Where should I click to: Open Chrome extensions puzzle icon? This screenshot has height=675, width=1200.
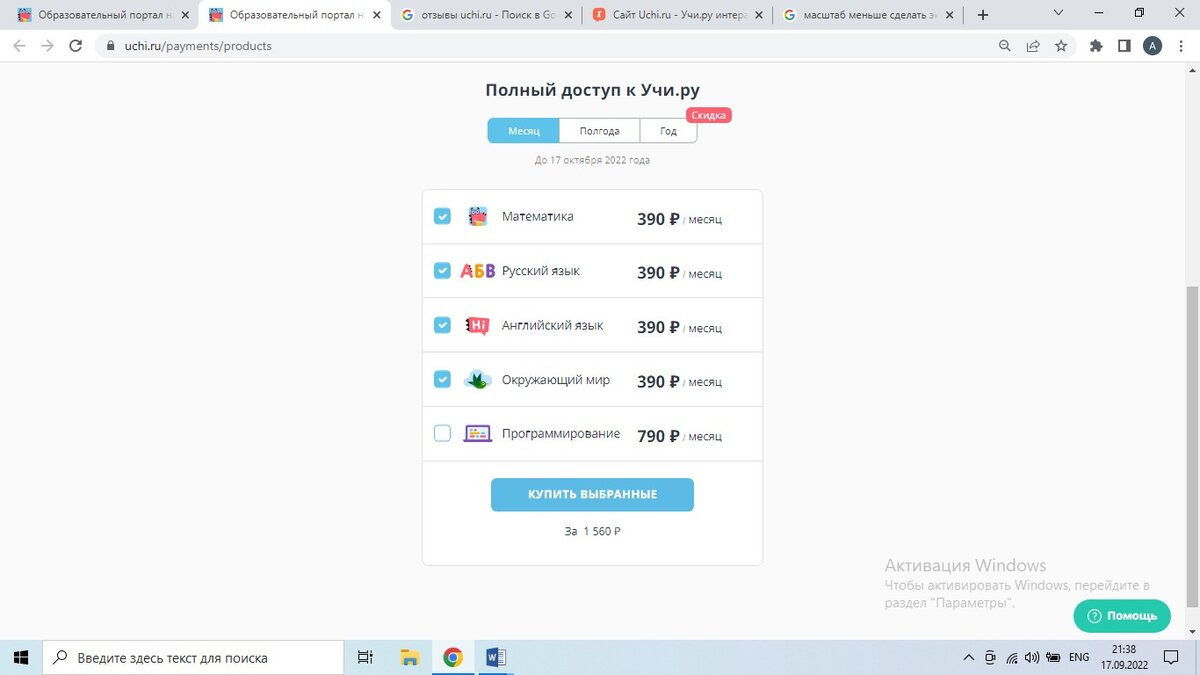tap(1096, 46)
